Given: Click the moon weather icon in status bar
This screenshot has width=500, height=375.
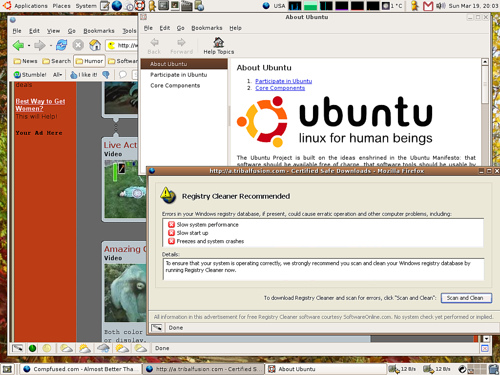Looking at the screenshot, I should pyautogui.click(x=47, y=348).
